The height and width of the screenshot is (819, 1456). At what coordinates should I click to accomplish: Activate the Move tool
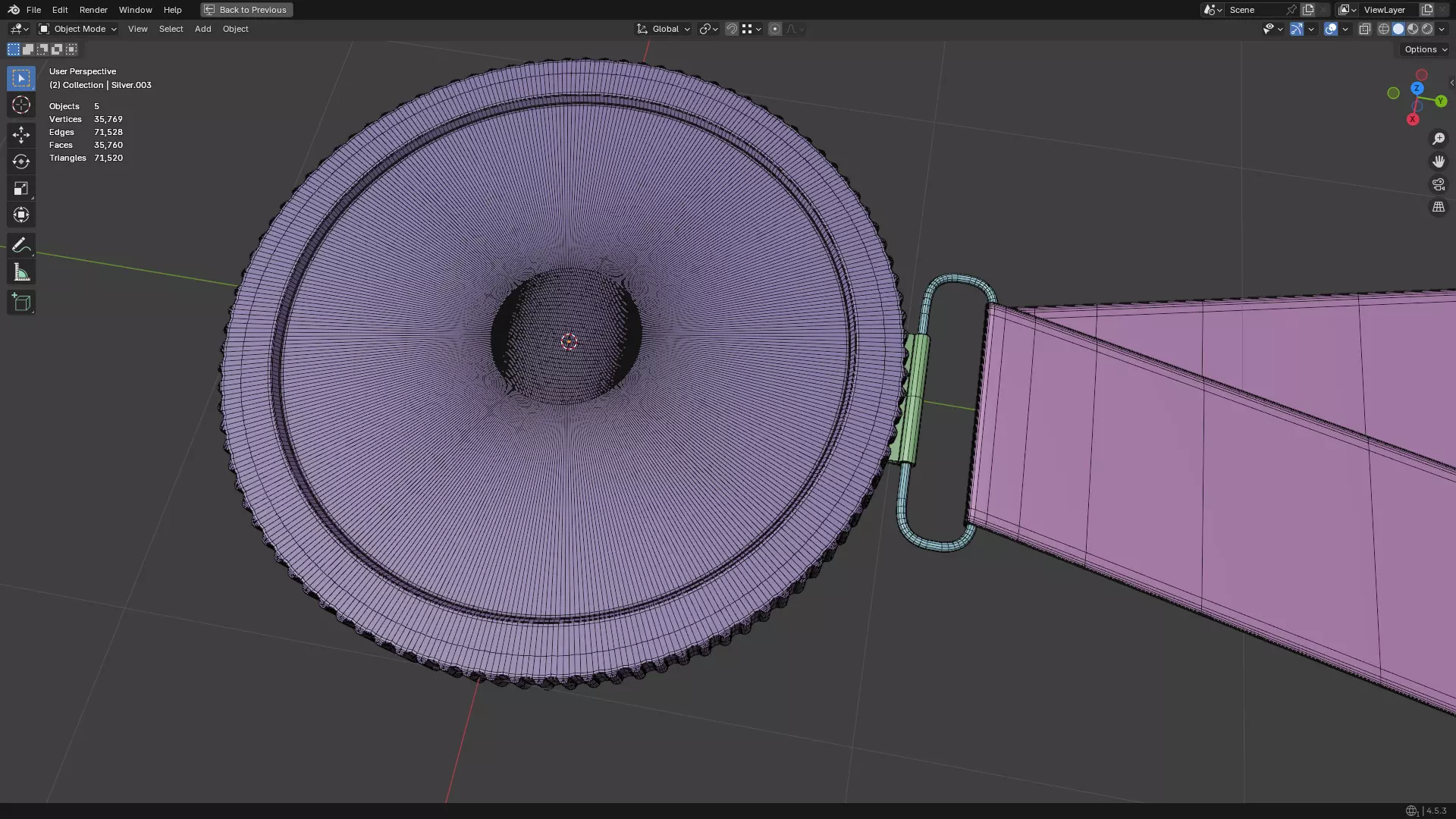[21, 135]
